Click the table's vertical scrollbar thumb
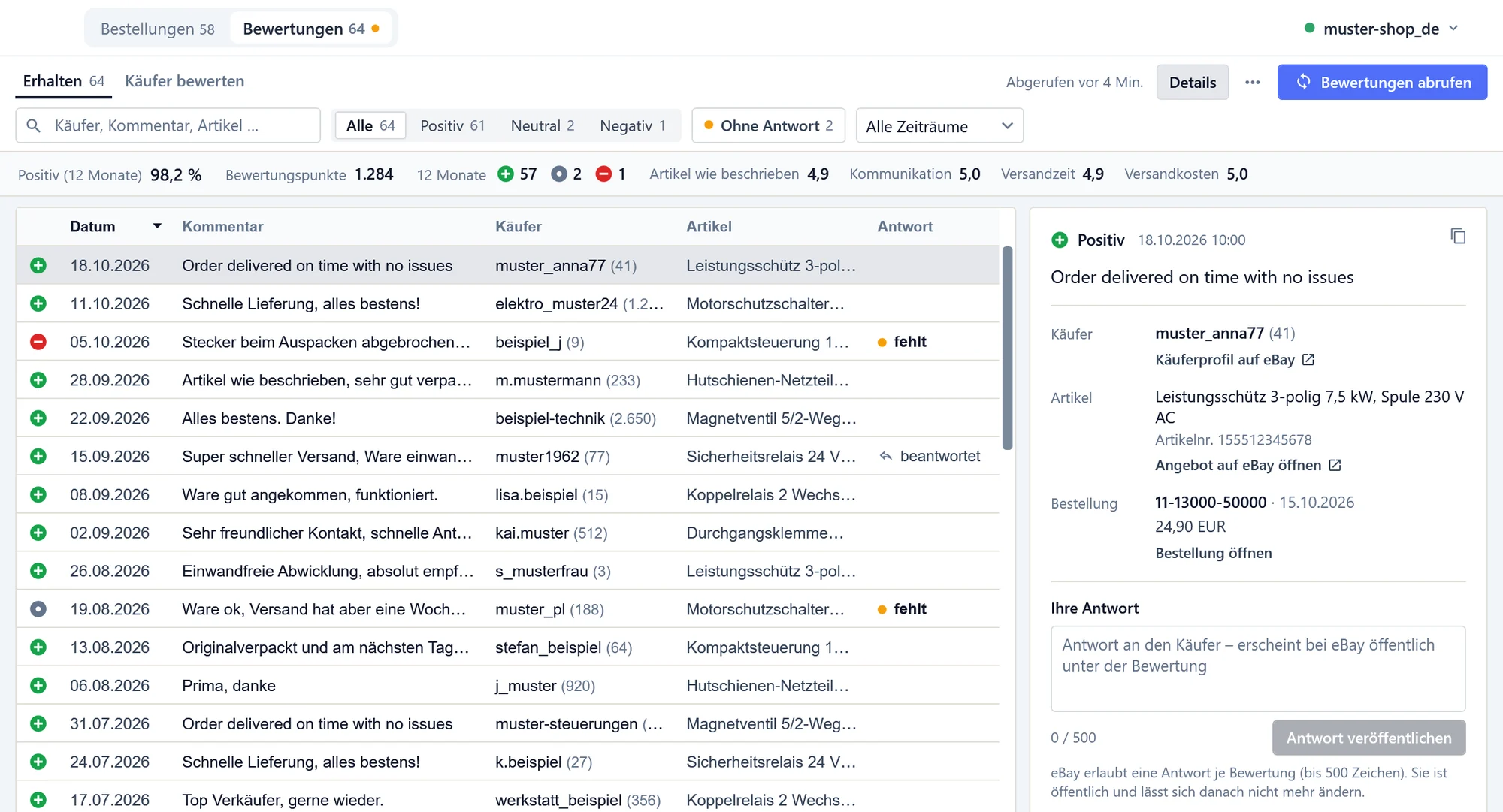 1008,348
